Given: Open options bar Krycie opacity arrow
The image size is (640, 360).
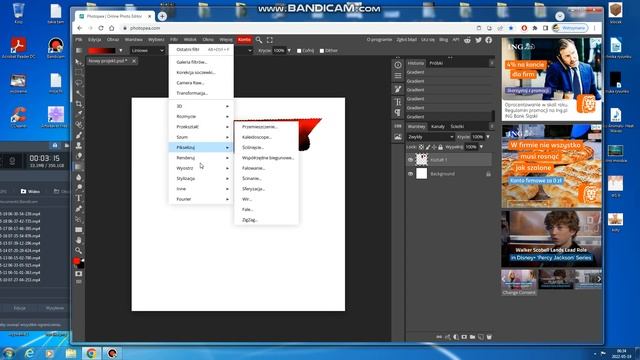Looking at the screenshot, I should coord(289,51).
